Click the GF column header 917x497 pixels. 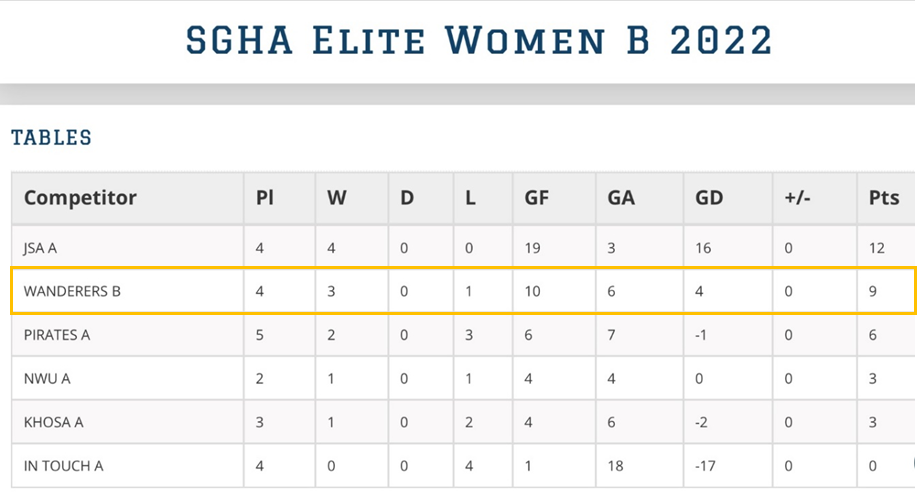(x=536, y=198)
